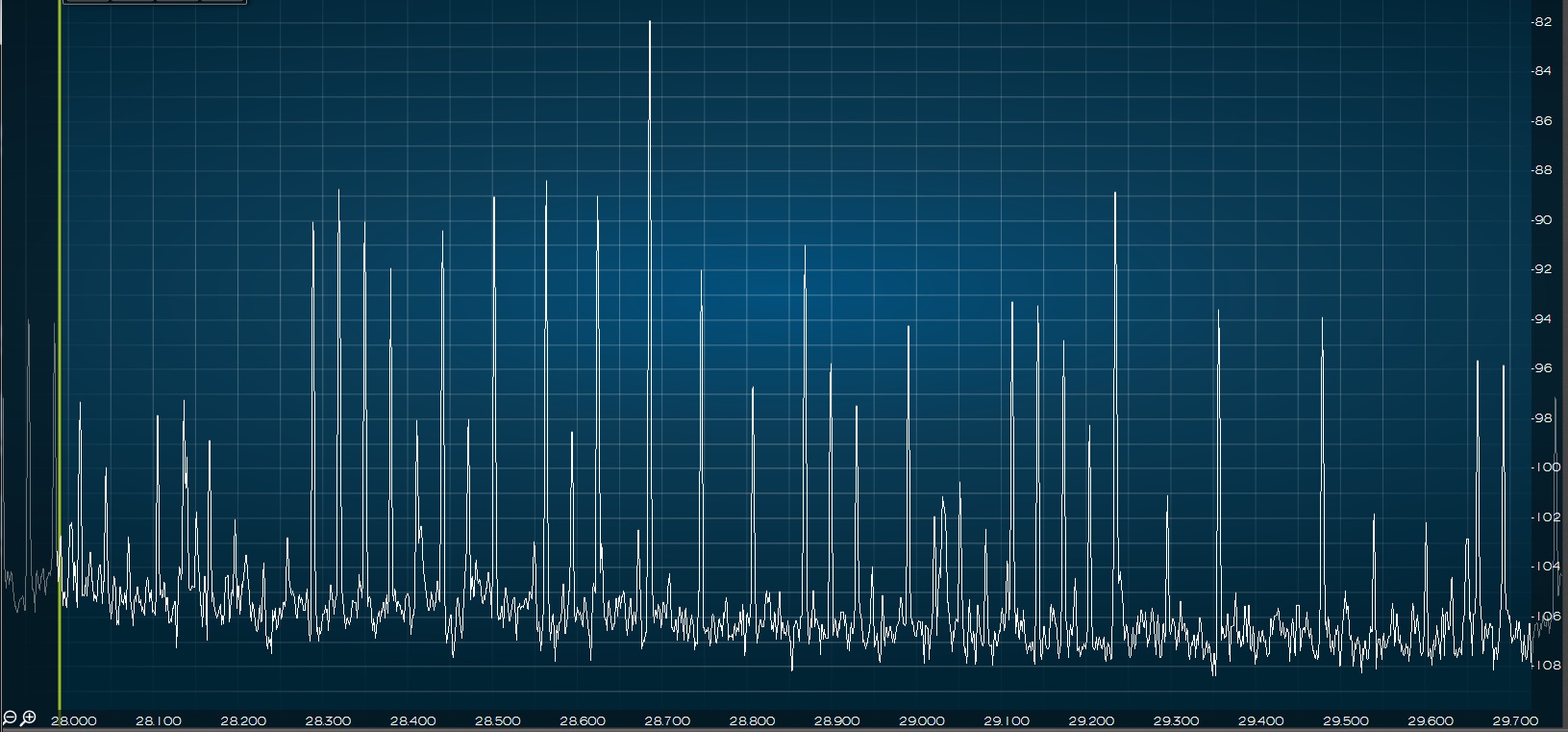Click the 28.000 frequency axis label
This screenshot has height=732, width=1568.
[x=73, y=720]
